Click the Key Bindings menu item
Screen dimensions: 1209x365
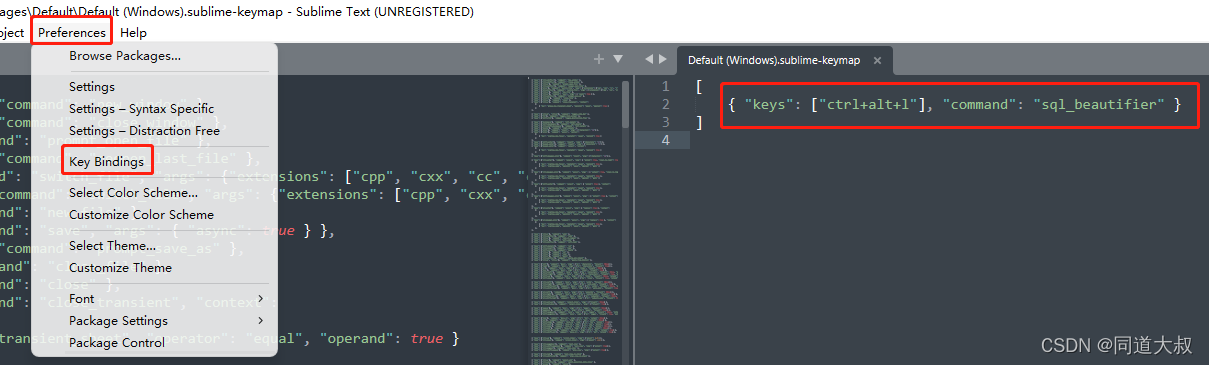pyautogui.click(x=106, y=161)
